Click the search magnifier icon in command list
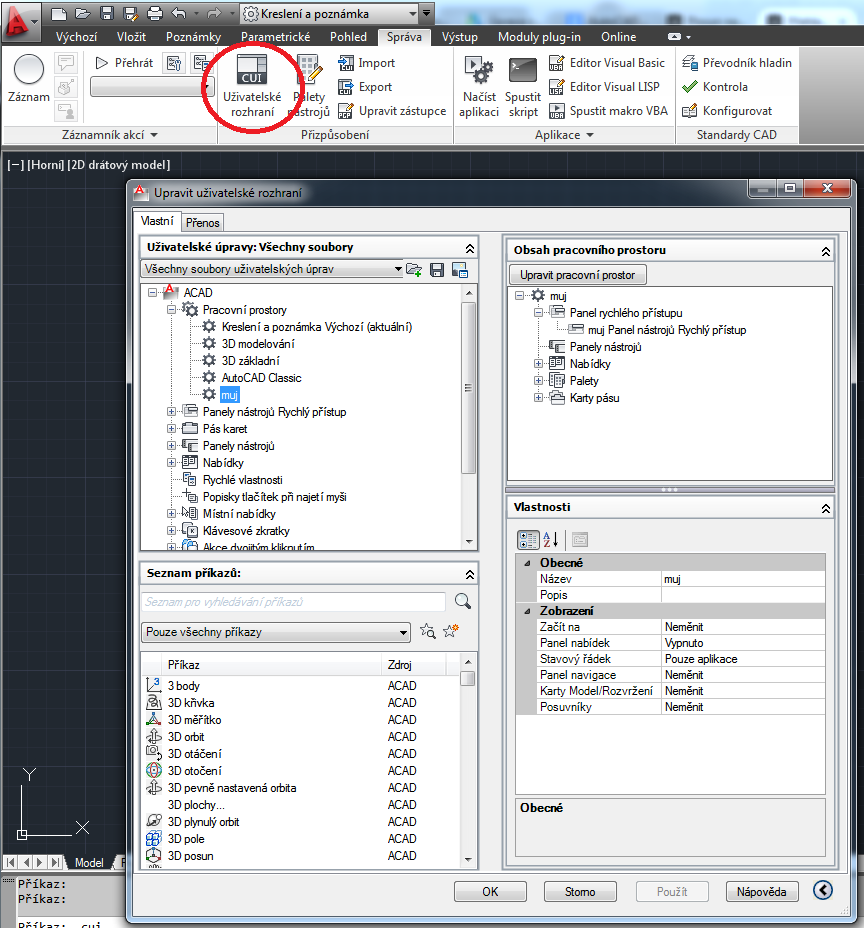This screenshot has width=864, height=928. [463, 601]
